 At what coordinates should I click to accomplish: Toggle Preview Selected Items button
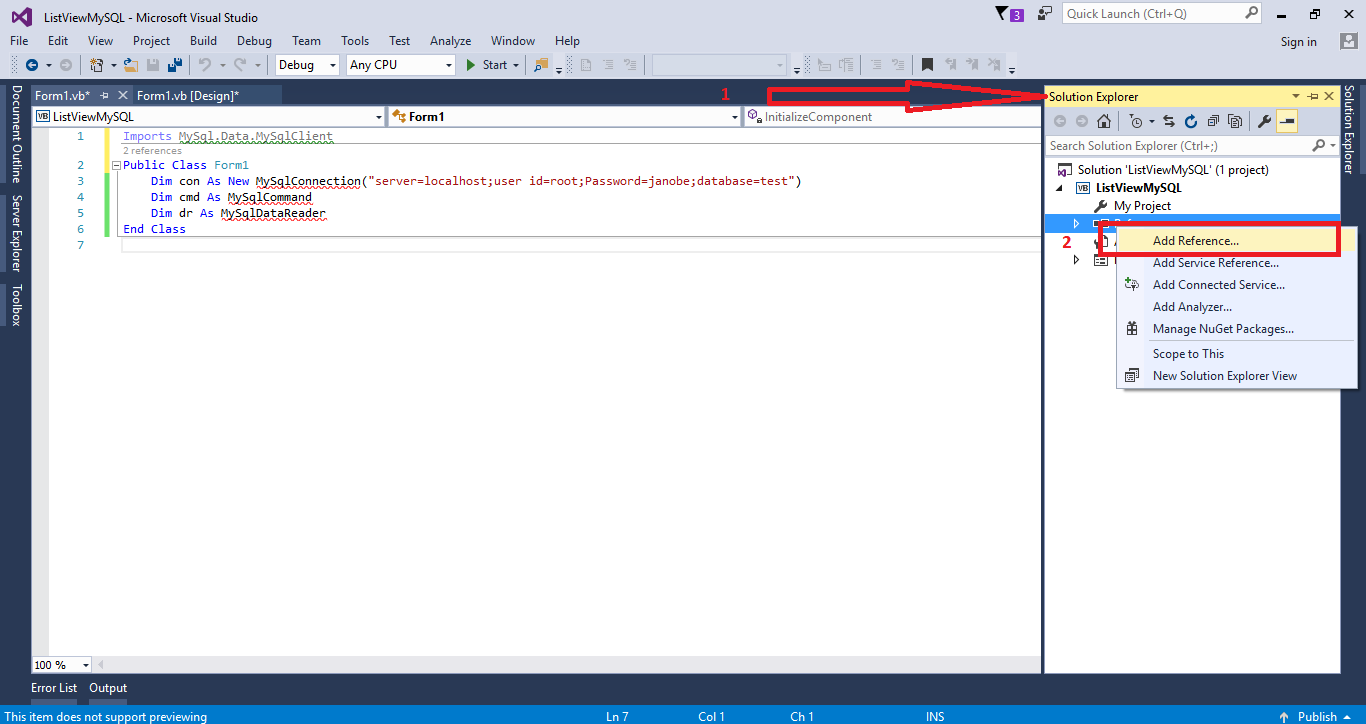coord(1287,122)
